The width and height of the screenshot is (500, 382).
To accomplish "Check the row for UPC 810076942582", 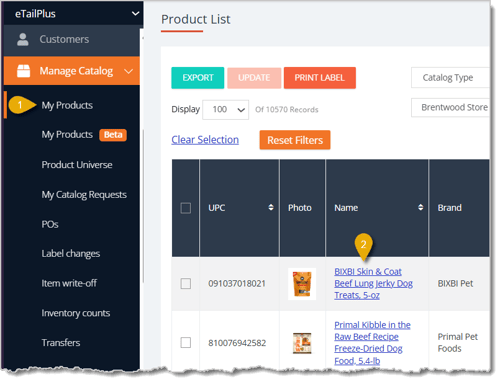I will [186, 342].
